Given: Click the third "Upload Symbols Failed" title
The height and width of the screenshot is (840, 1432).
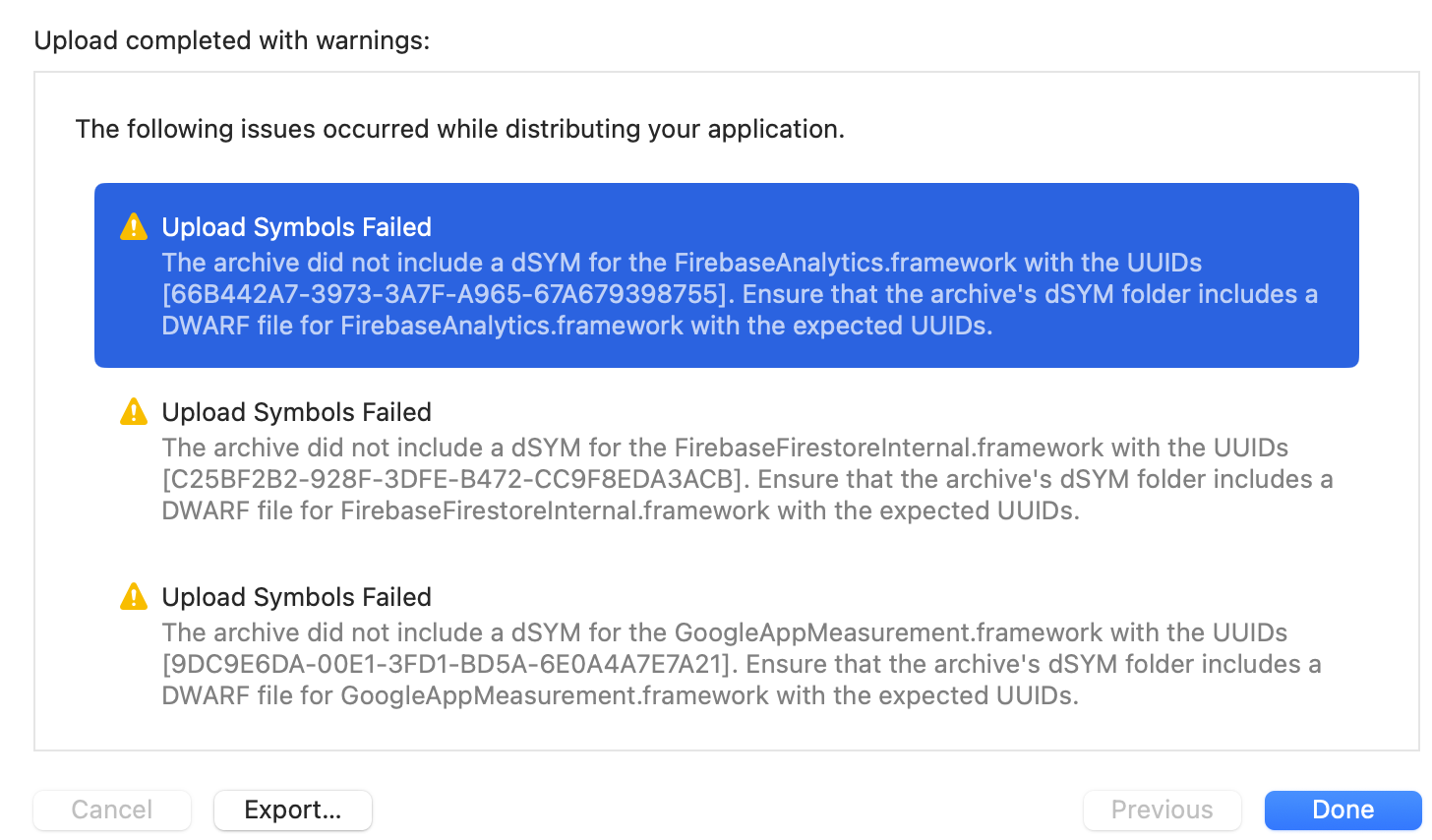Looking at the screenshot, I should click(297, 597).
